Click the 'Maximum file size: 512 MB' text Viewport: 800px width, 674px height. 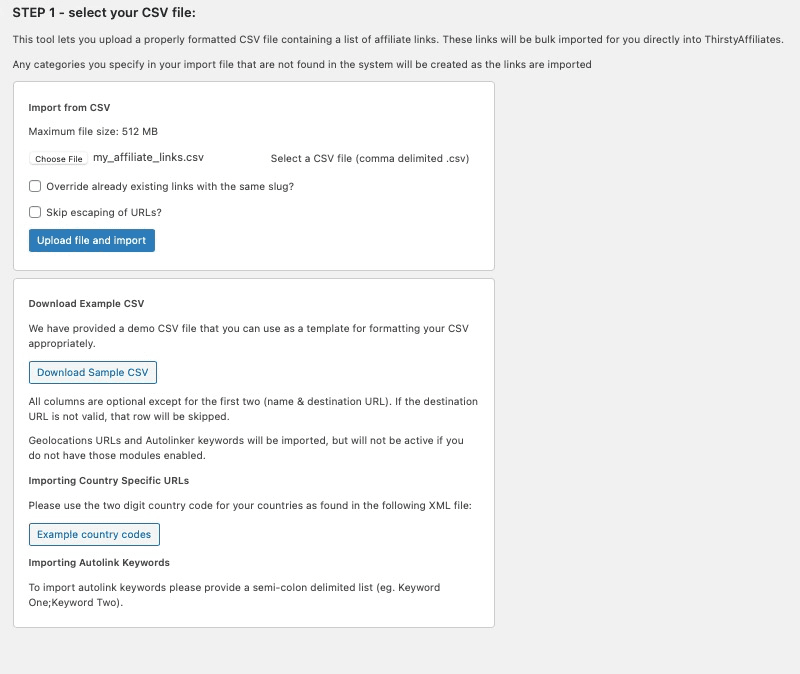[x=93, y=132]
